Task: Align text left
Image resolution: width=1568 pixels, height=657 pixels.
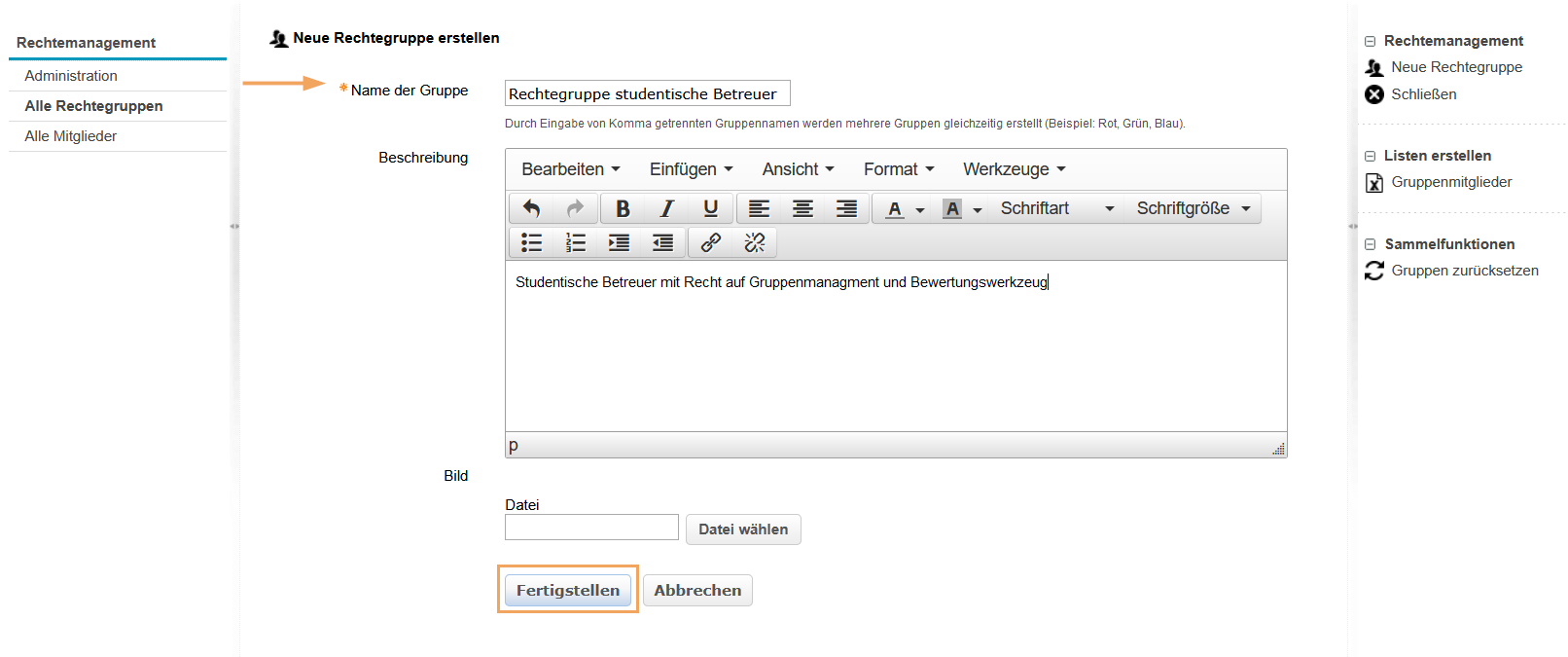Action: 759,208
